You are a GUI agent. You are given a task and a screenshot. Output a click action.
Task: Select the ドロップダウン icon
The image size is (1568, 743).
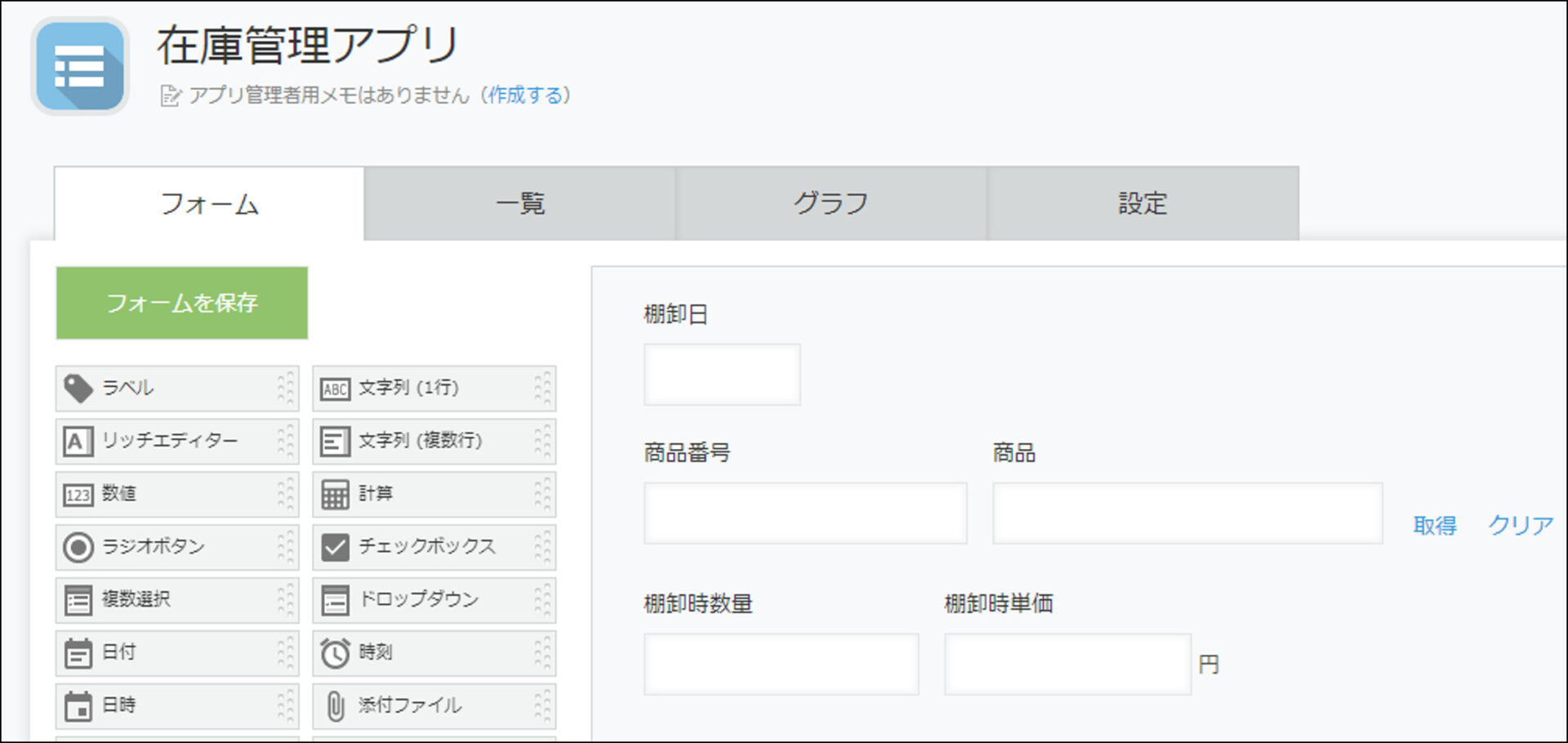[x=335, y=600]
